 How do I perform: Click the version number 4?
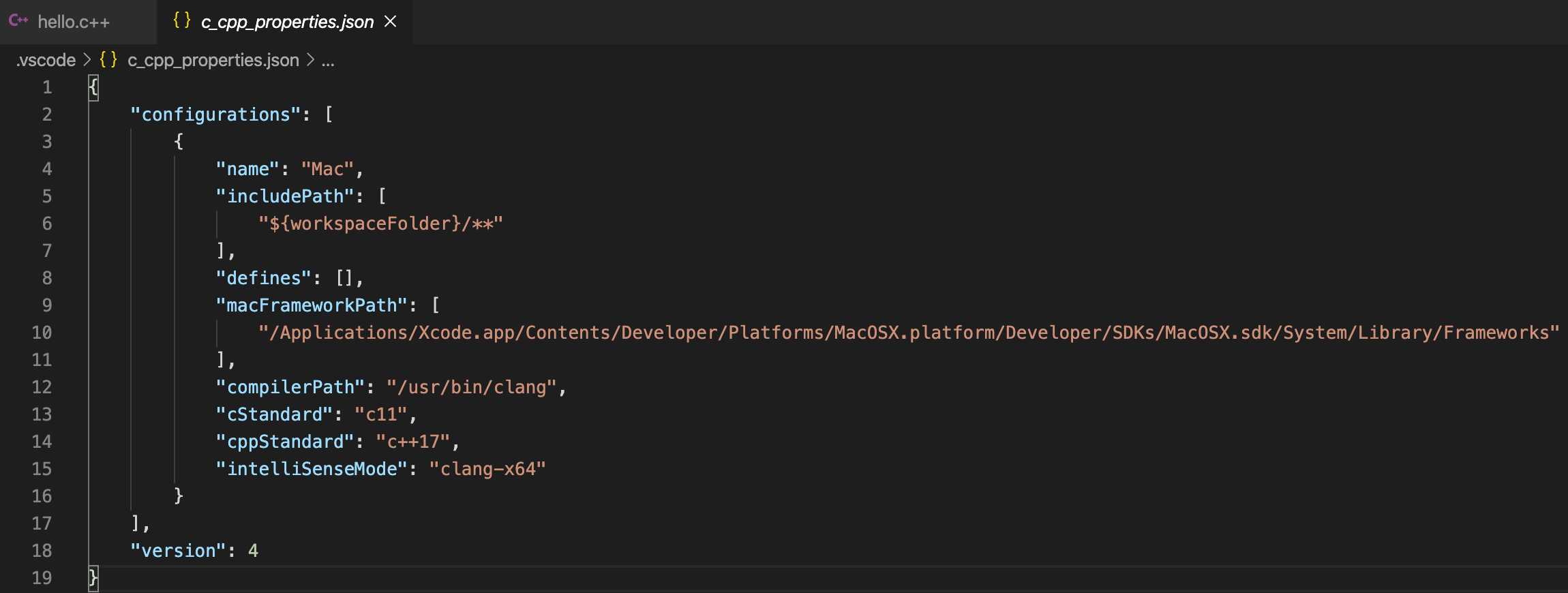pyautogui.click(x=253, y=551)
